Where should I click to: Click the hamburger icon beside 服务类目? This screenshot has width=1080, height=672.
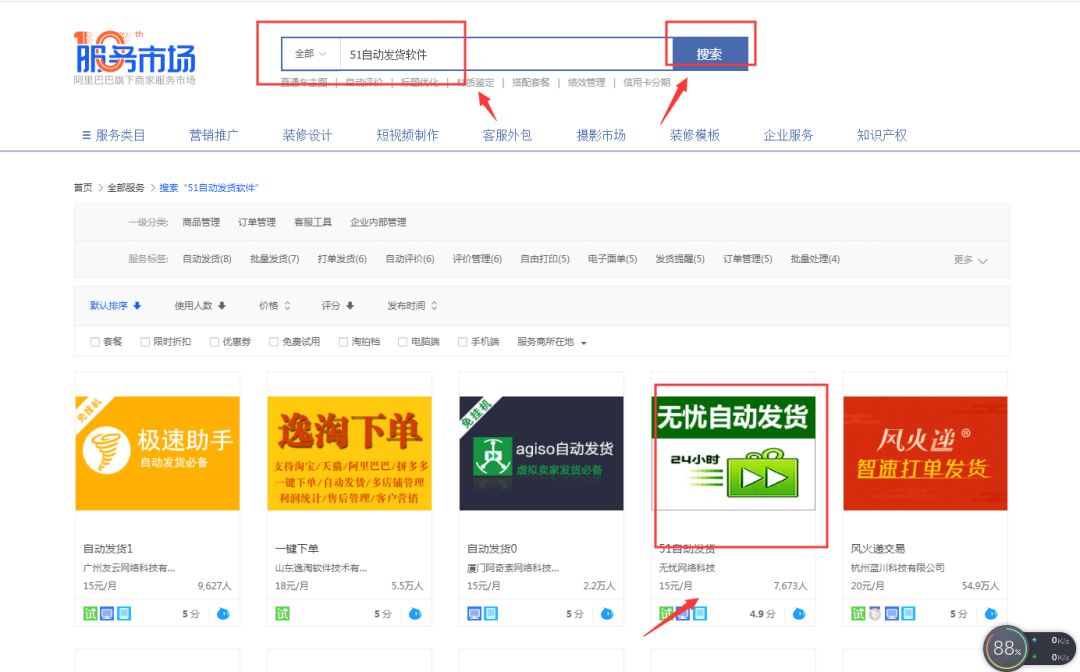85,134
